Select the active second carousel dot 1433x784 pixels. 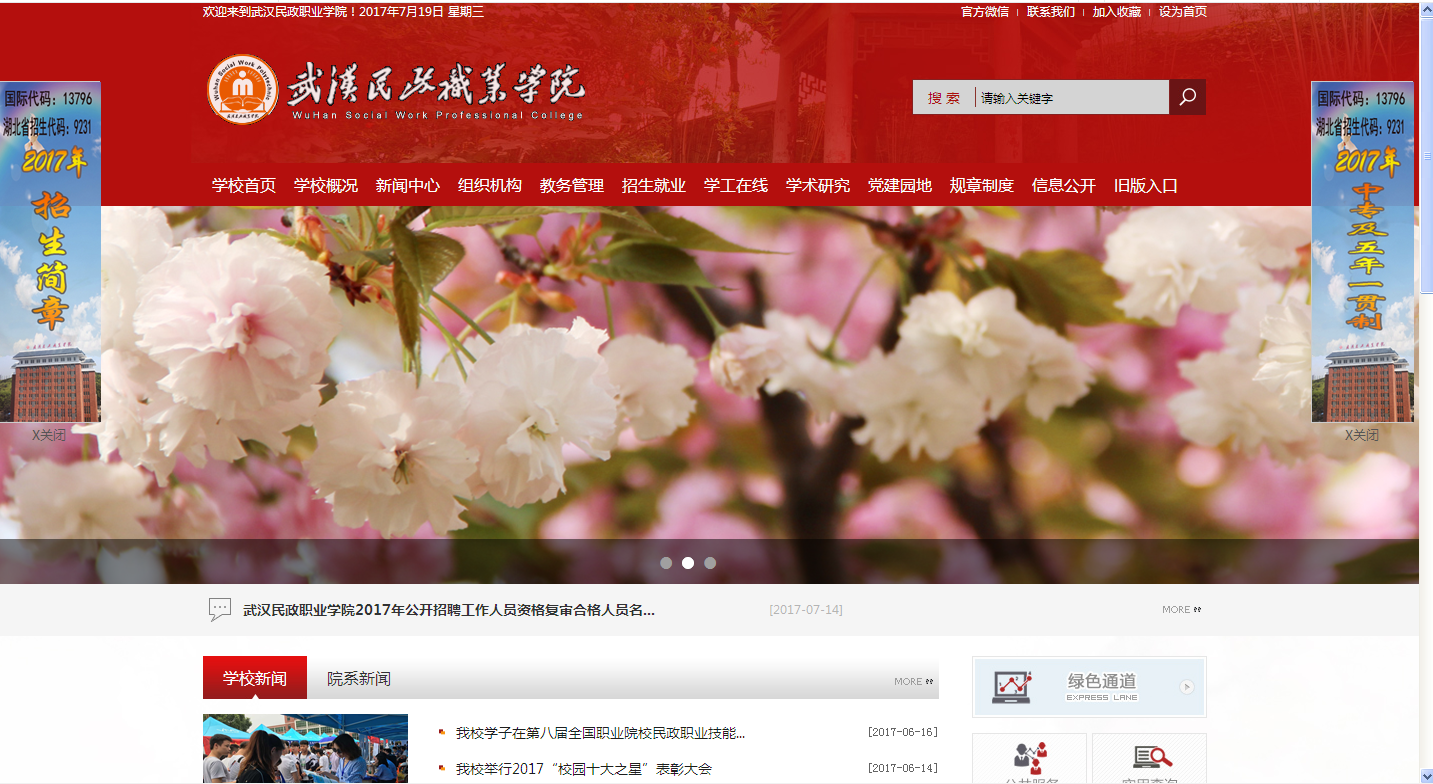pyautogui.click(x=688, y=563)
